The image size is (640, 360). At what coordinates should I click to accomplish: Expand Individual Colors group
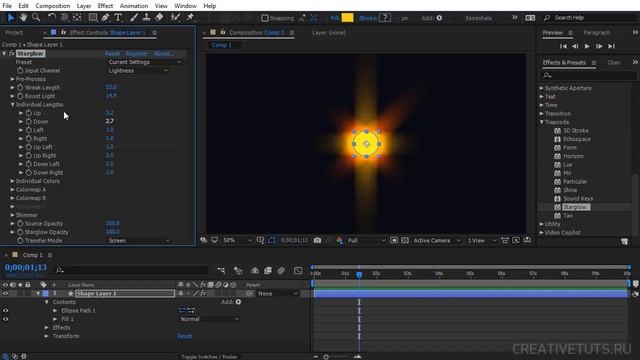click(13, 181)
